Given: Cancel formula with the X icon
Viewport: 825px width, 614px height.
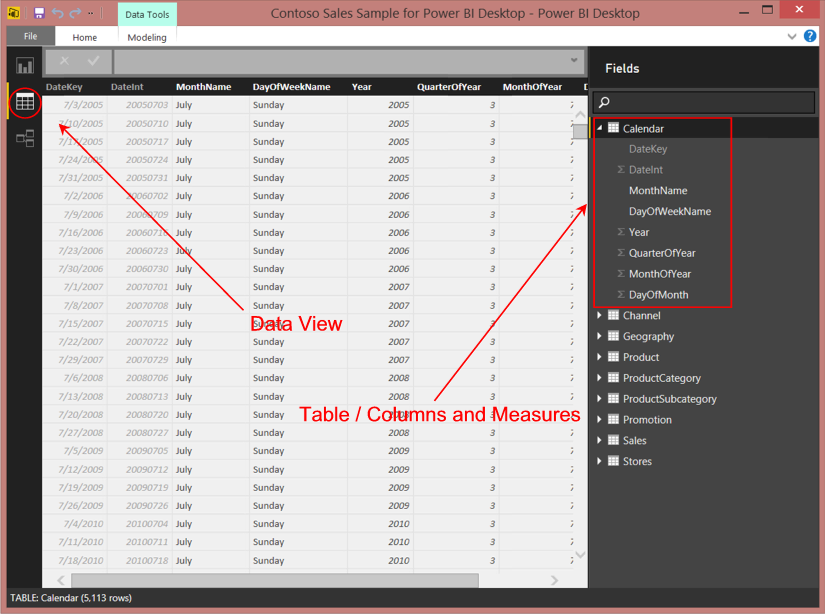Looking at the screenshot, I should pyautogui.click(x=64, y=61).
